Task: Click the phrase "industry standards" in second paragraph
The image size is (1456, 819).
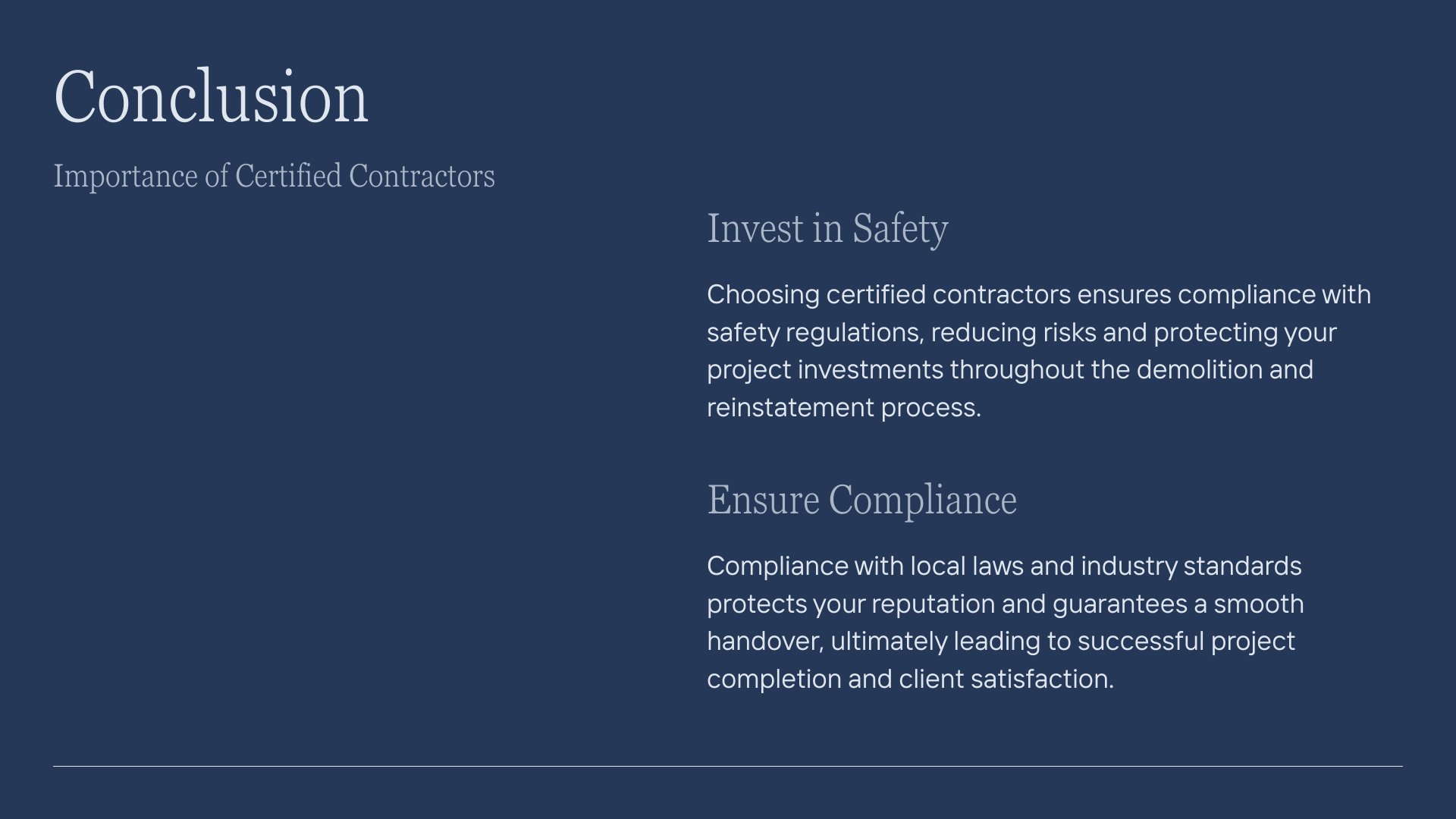Action: (x=1191, y=566)
